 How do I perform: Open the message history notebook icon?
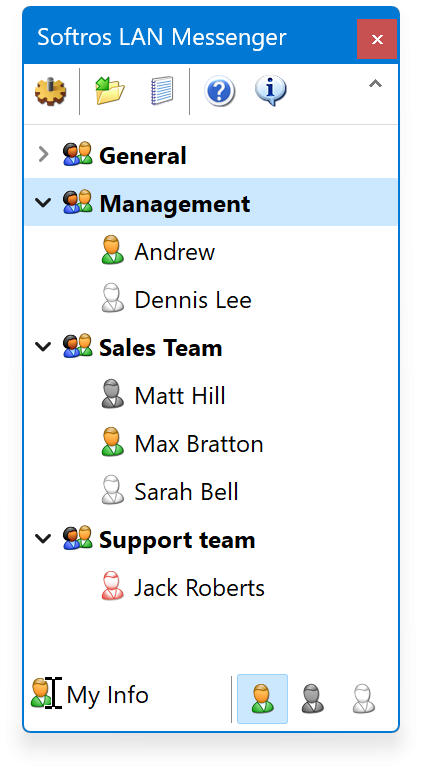pyautogui.click(x=162, y=91)
